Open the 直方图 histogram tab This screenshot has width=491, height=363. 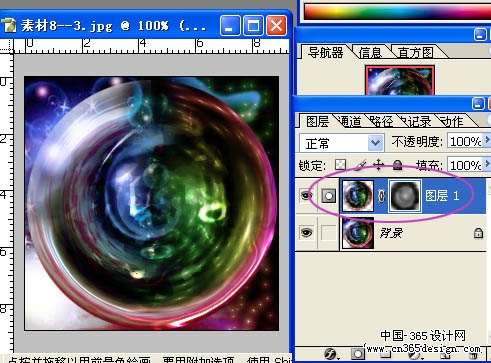[x=416, y=53]
